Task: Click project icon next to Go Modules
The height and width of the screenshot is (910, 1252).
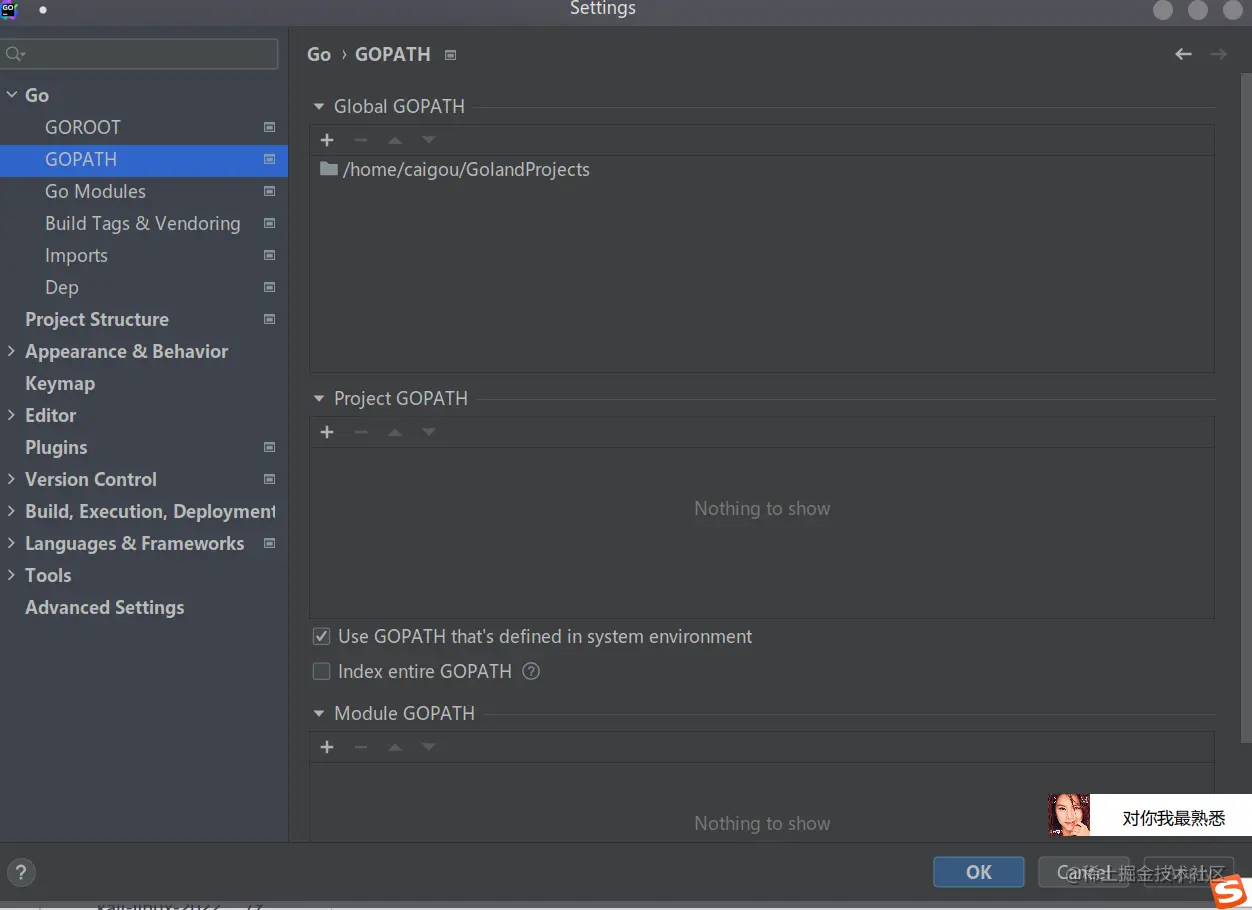Action: pos(269,191)
